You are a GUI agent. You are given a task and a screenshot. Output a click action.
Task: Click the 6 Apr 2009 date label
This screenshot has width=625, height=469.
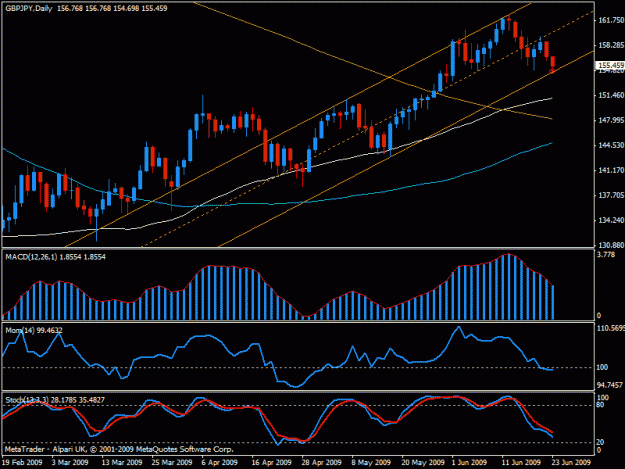click(x=220, y=463)
